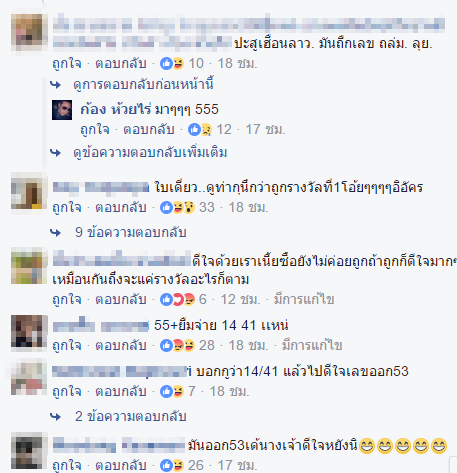Open มีการแก้ไข edit history on 12 ชม. comment
This screenshot has height=473, width=457.
point(304,300)
